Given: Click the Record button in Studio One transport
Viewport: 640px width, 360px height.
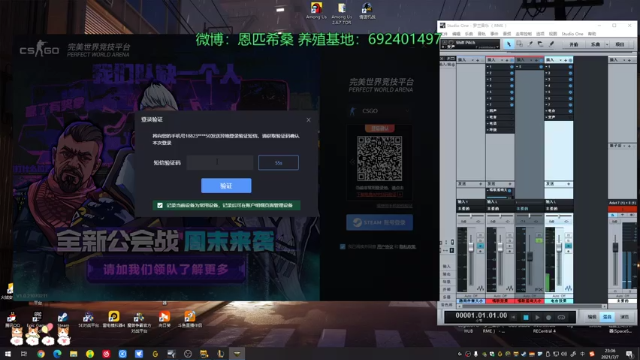Looking at the screenshot, I should click(549, 317).
